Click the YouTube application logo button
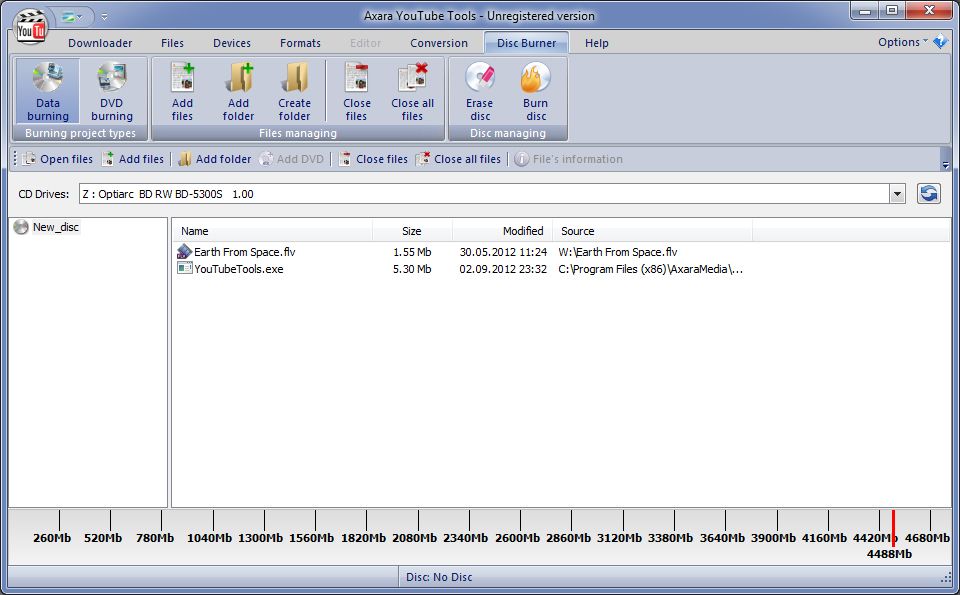 coord(31,27)
